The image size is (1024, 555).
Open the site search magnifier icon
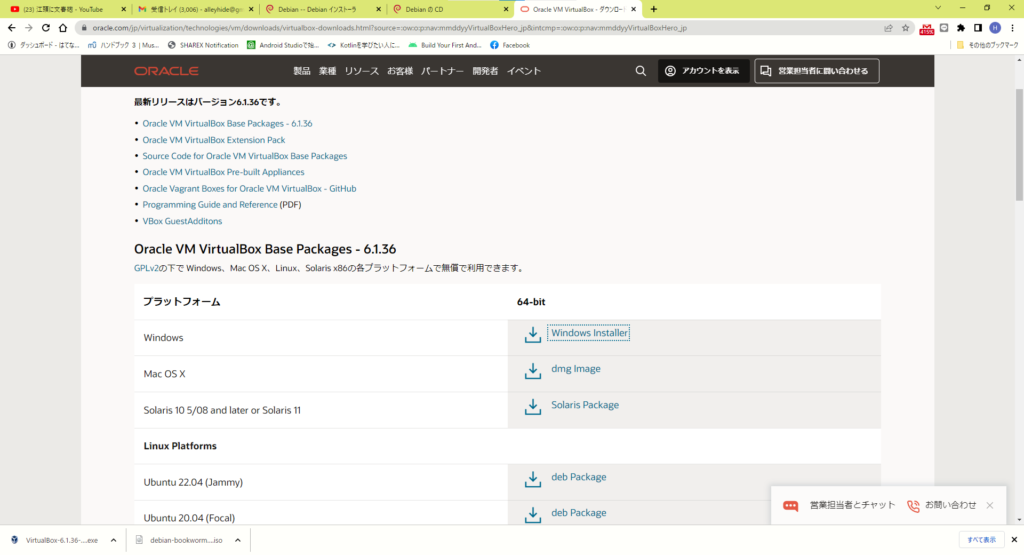click(x=641, y=71)
